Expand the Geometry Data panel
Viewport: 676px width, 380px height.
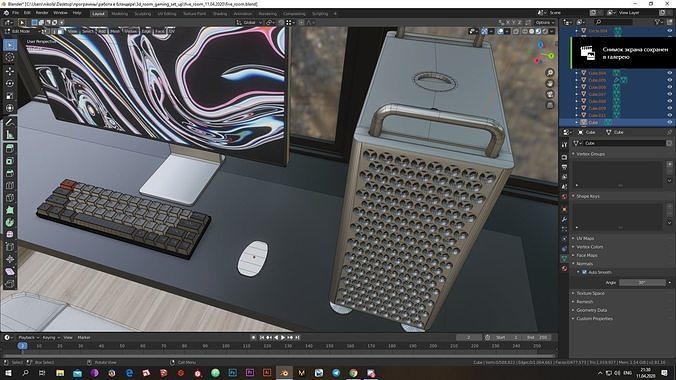tap(591, 310)
